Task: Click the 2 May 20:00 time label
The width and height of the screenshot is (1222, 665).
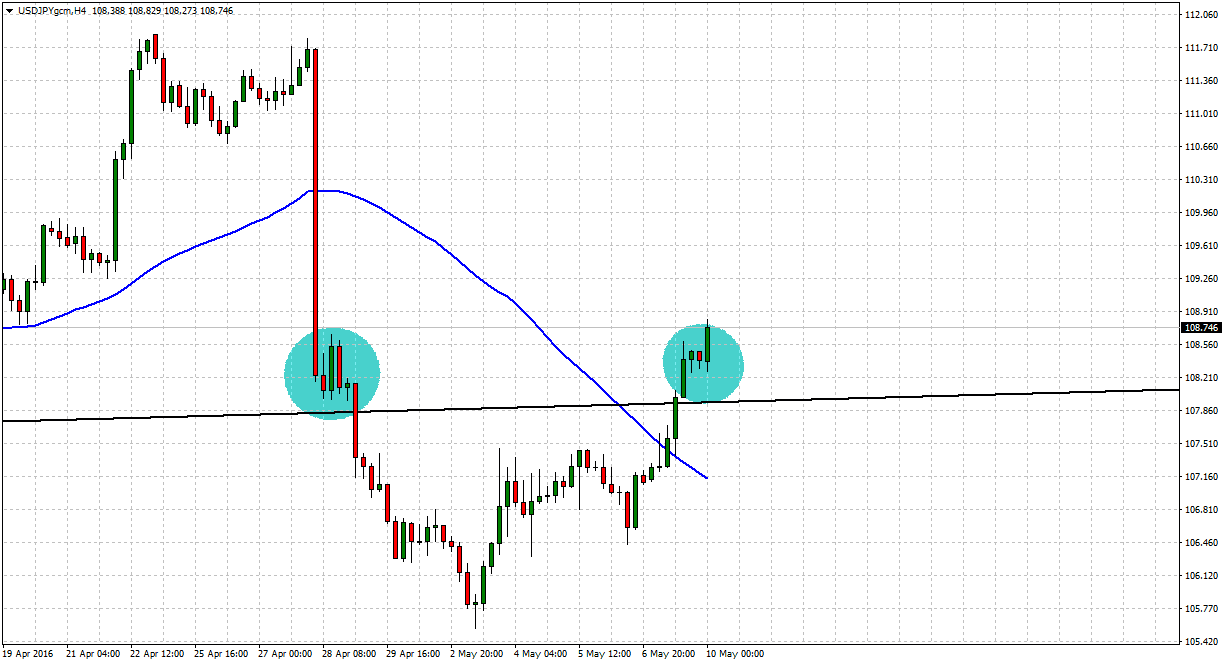Action: click(x=478, y=654)
